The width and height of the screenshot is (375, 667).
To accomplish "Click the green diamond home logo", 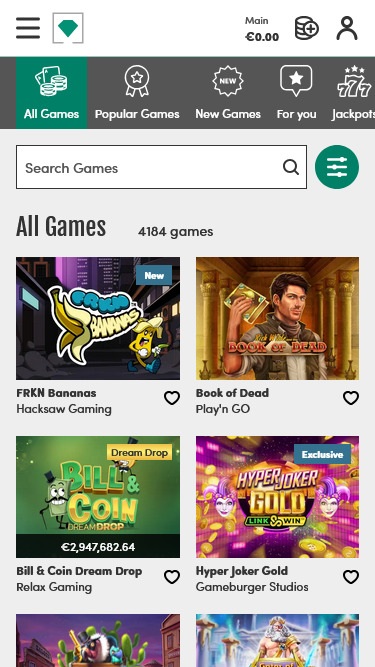I will coord(68,28).
